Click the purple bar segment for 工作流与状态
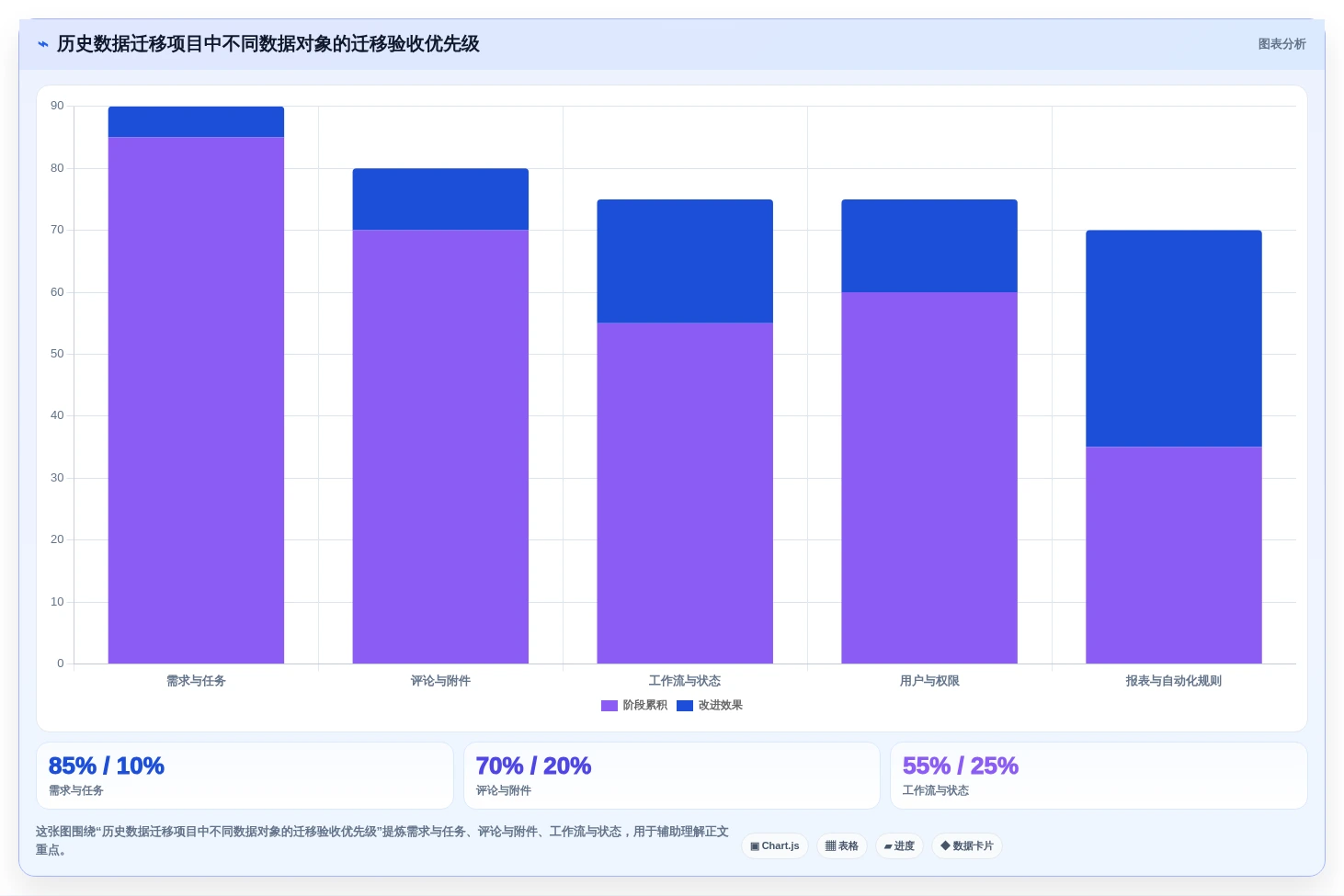This screenshot has width=1344, height=896. click(x=685, y=493)
